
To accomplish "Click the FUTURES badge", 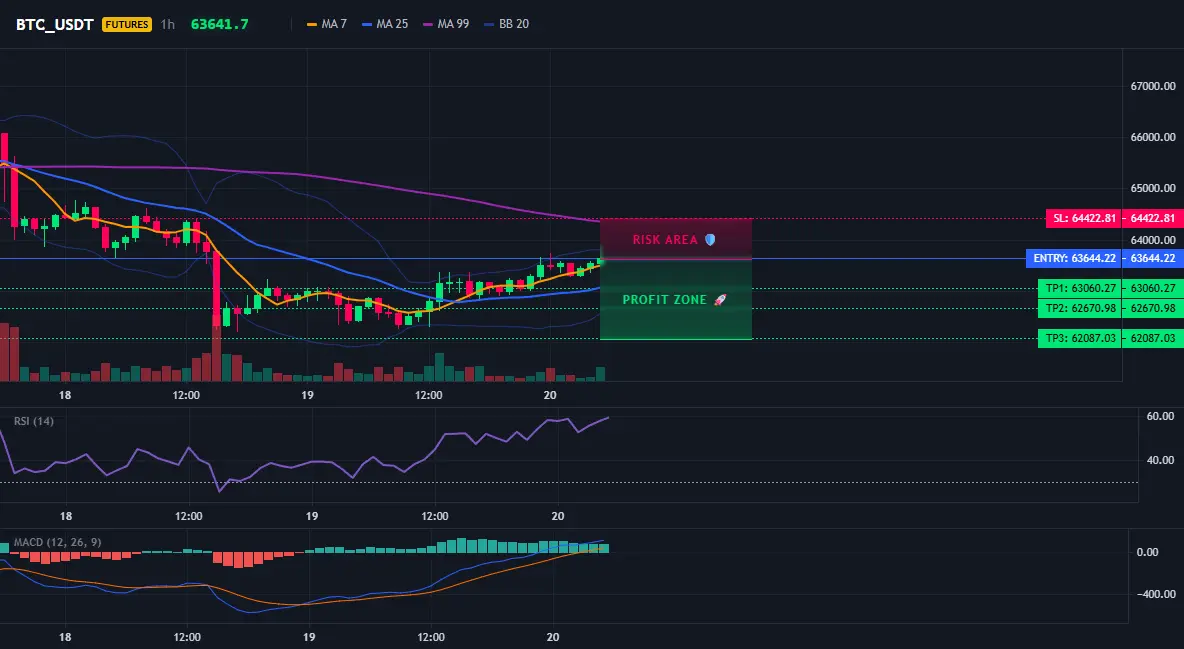I will point(127,24).
